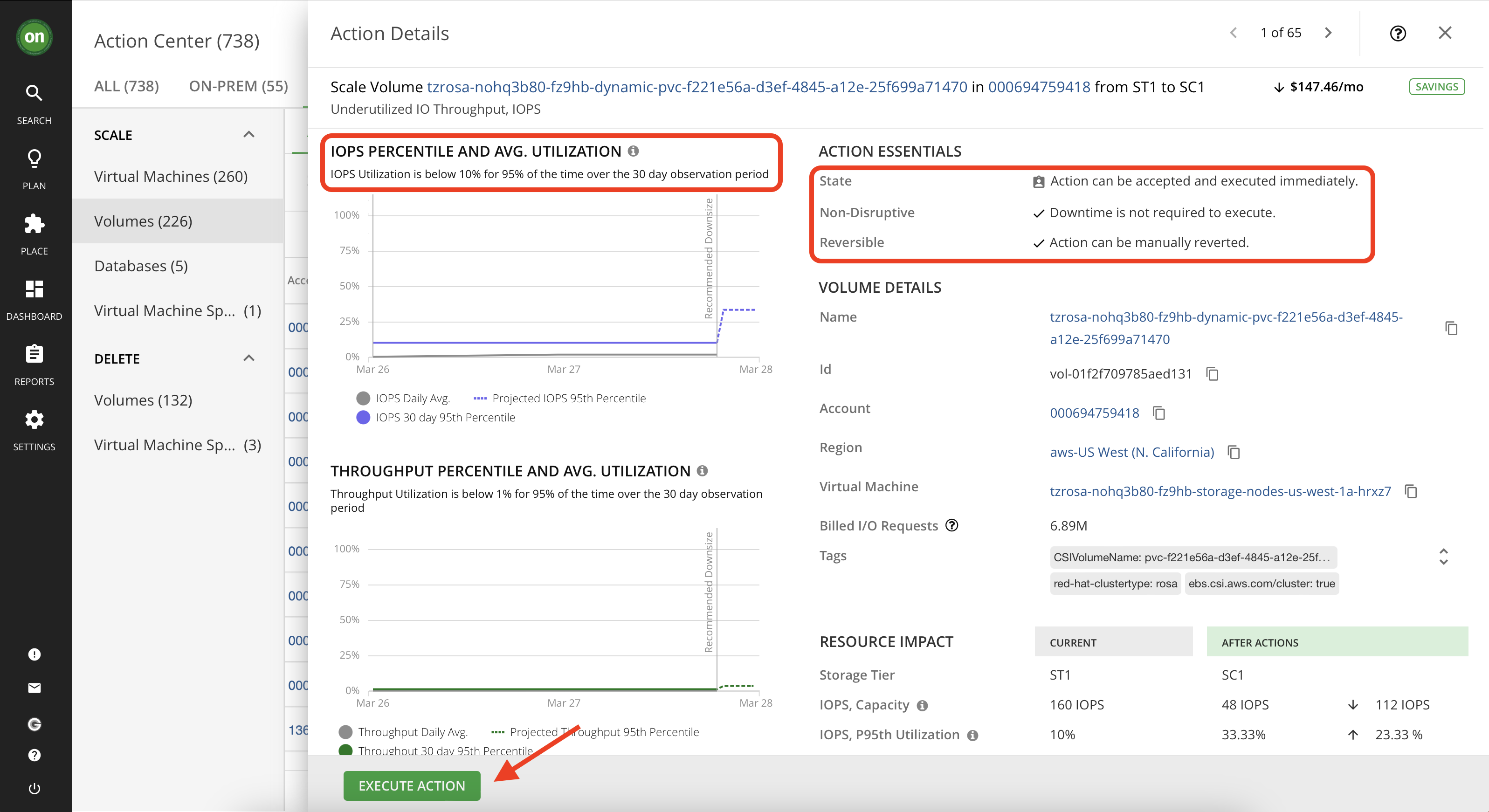Click the EXECUTE ACTION button
This screenshot has width=1489, height=812.
tap(412, 785)
